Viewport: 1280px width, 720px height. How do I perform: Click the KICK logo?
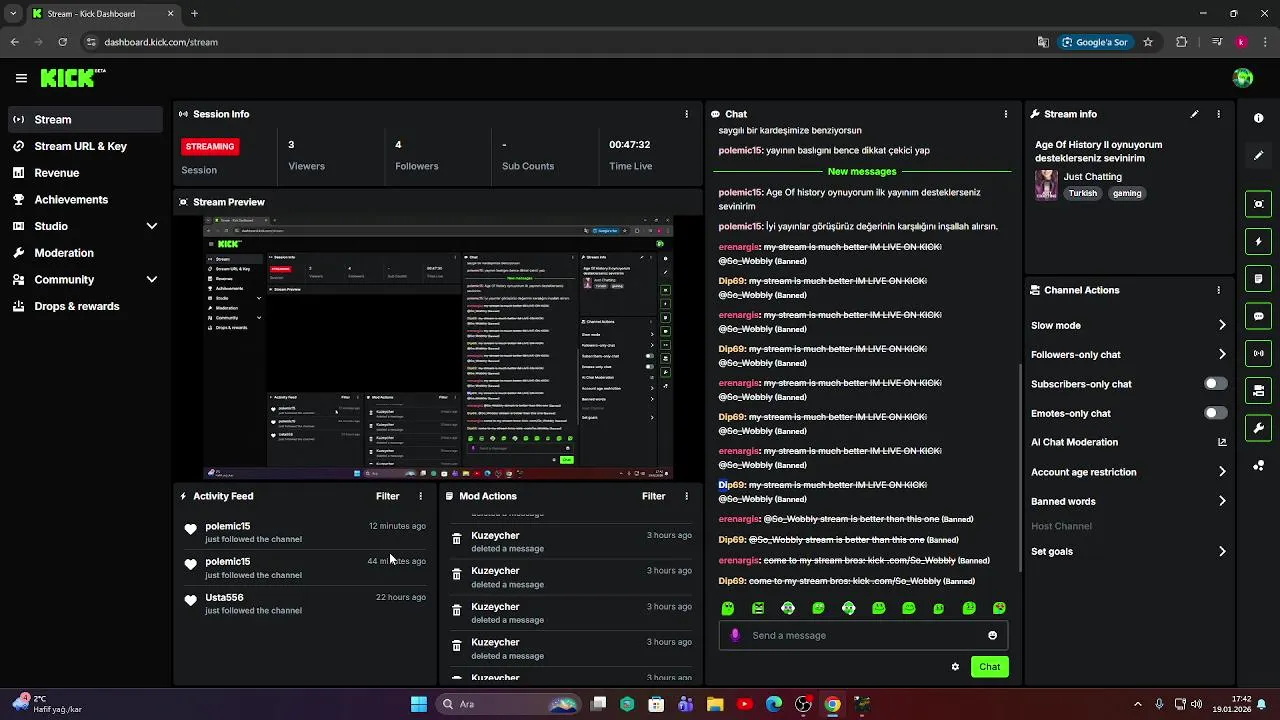[x=72, y=77]
